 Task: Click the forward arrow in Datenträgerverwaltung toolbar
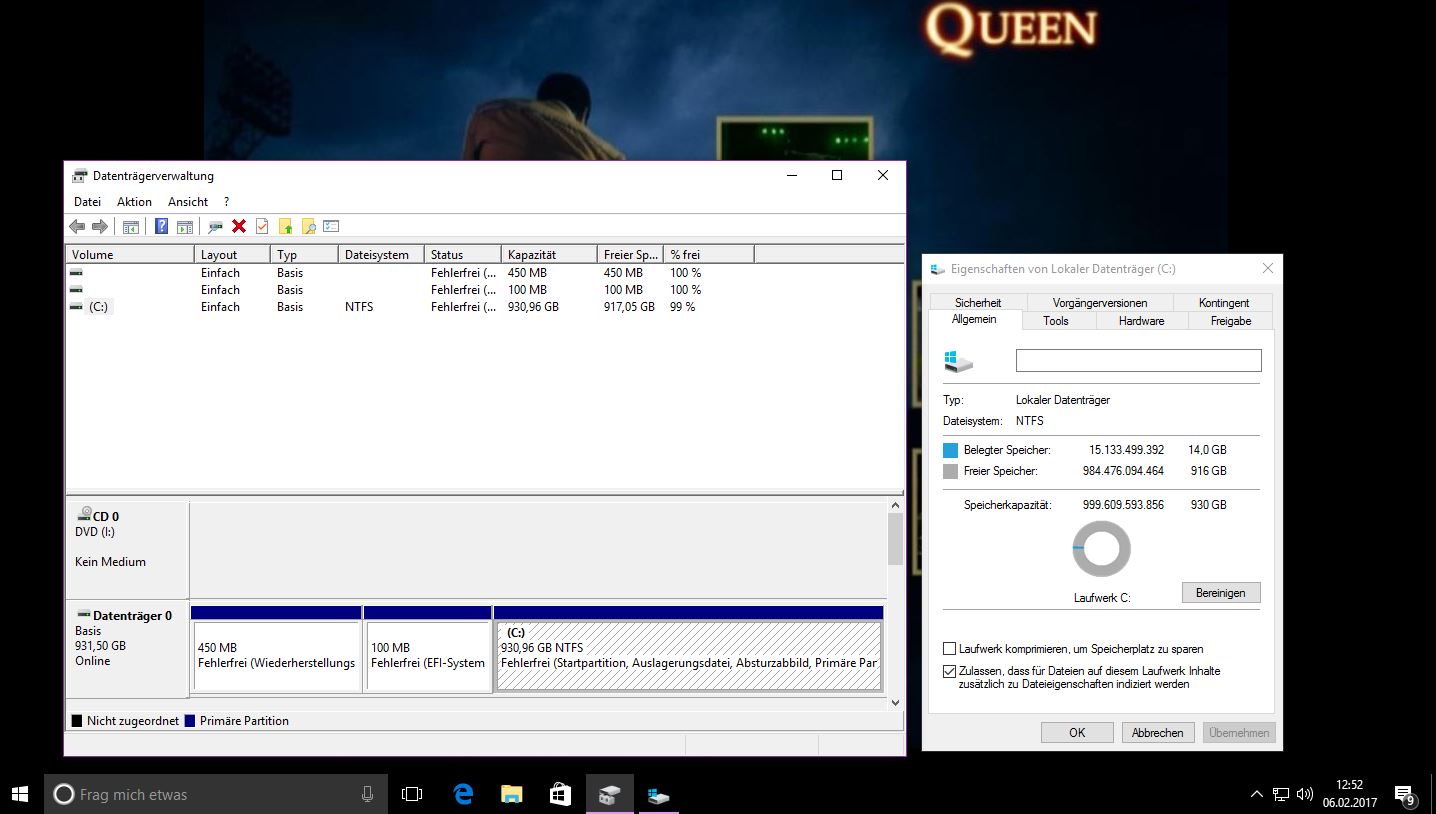tap(99, 227)
